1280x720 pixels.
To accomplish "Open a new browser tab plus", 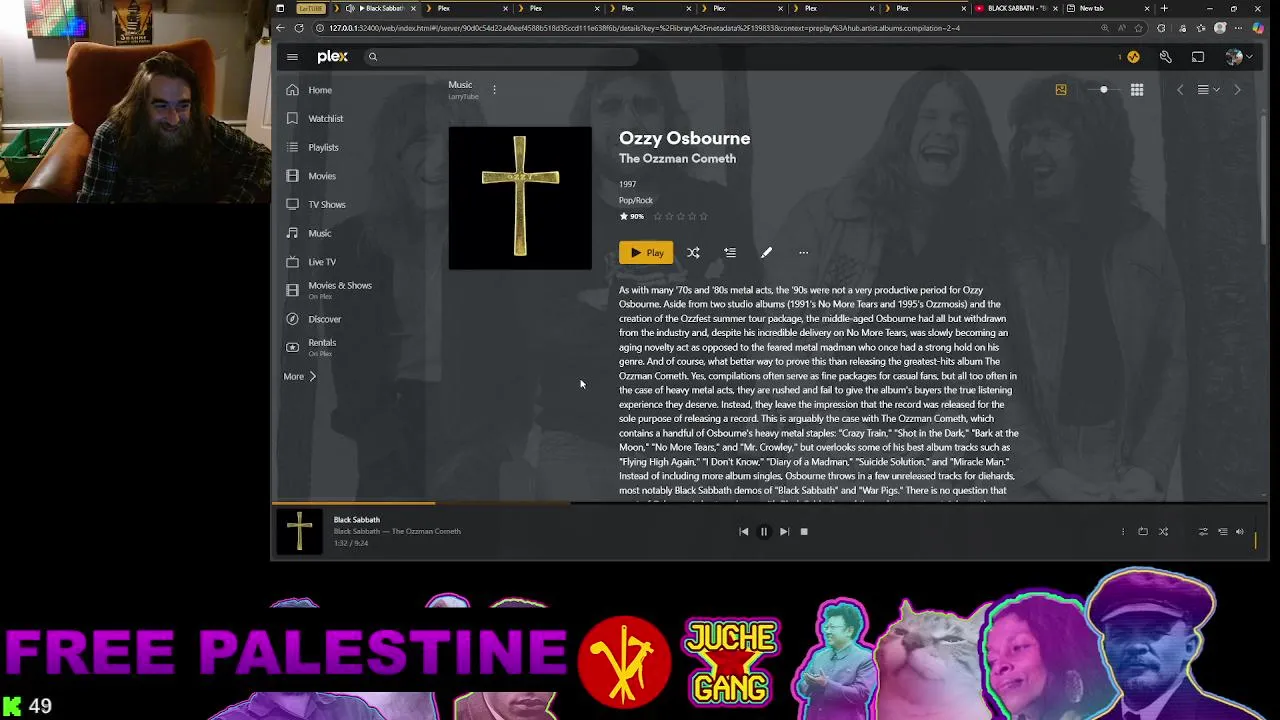I will (x=1164, y=8).
